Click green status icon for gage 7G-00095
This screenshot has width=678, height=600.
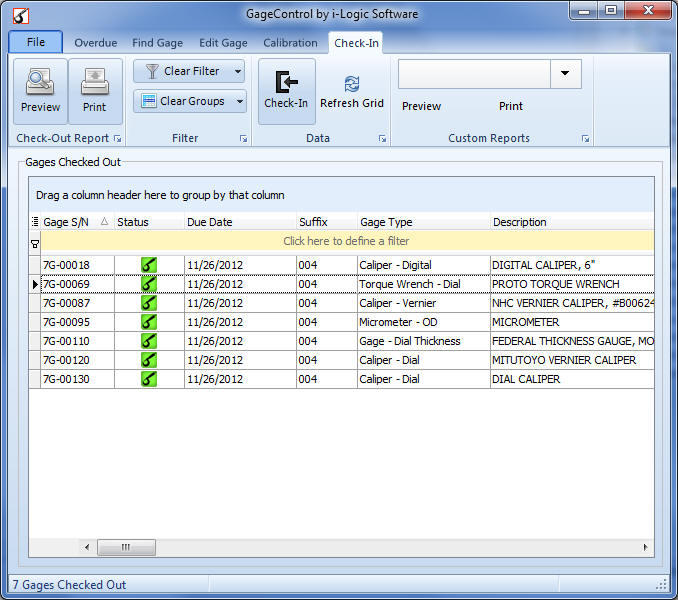[149, 322]
